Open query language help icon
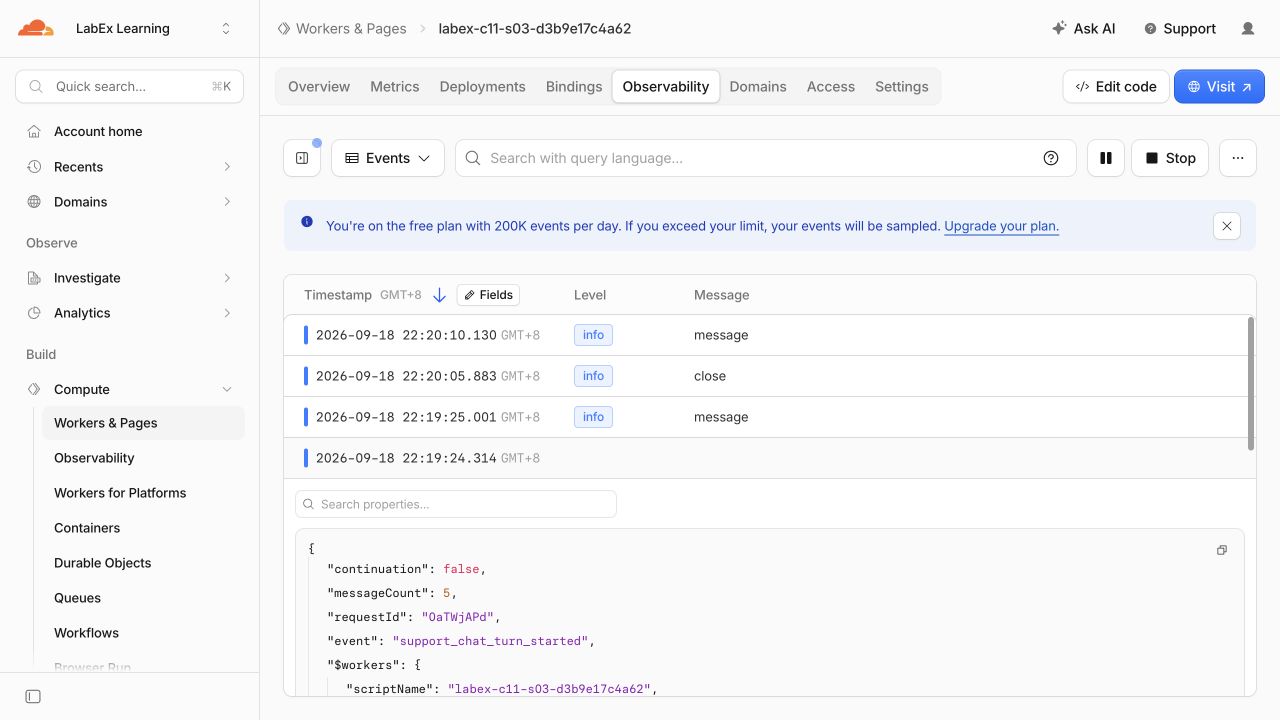 coord(1051,158)
